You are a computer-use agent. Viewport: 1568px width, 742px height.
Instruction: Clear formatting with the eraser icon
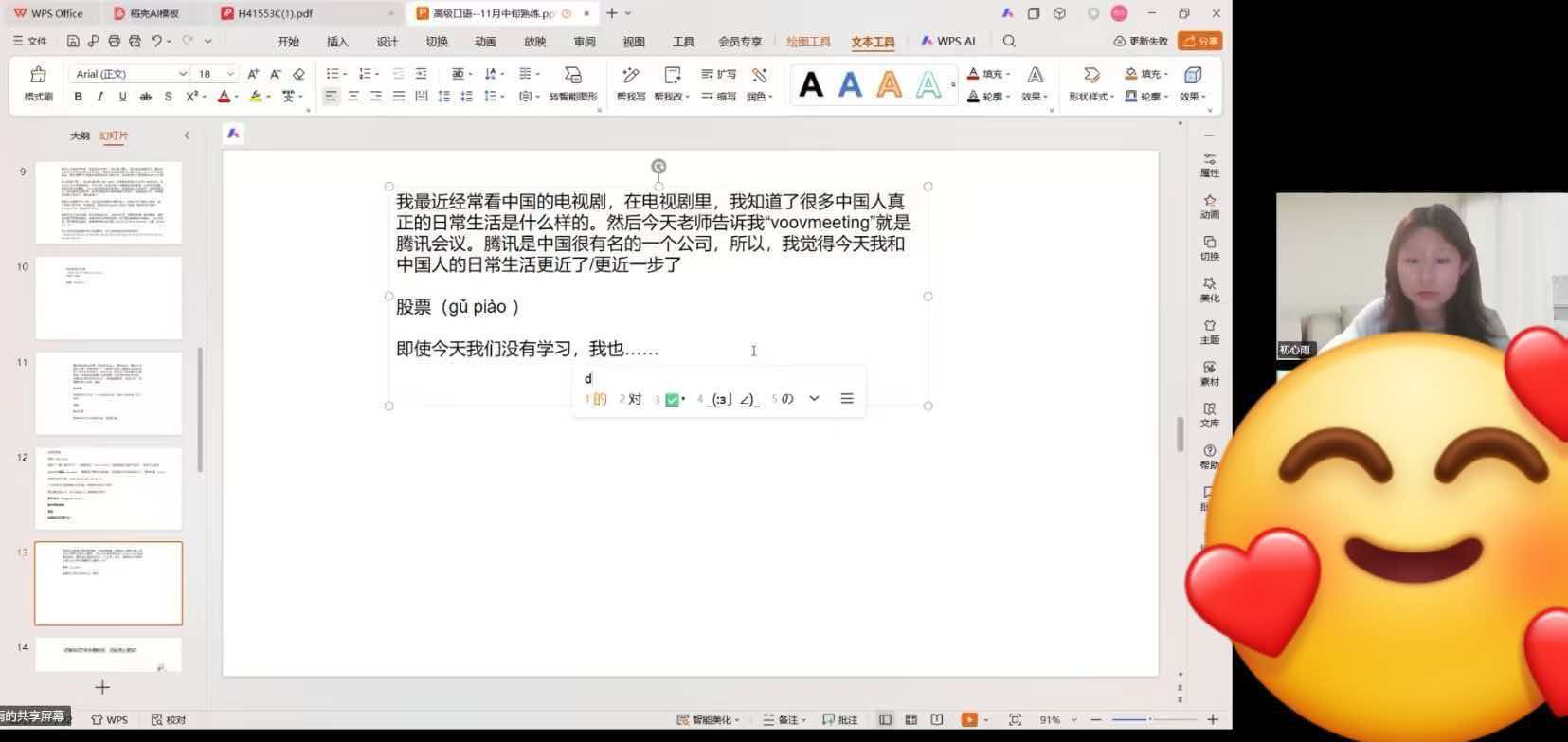[298, 74]
